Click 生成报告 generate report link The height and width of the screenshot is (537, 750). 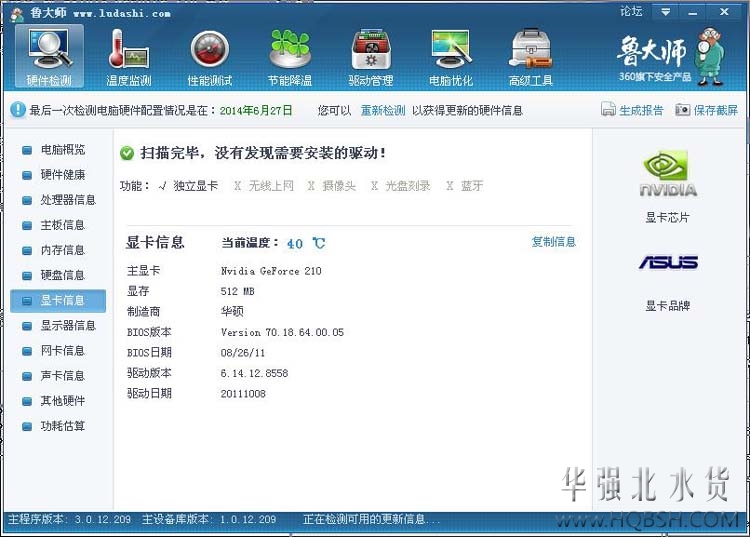pyautogui.click(x=641, y=110)
